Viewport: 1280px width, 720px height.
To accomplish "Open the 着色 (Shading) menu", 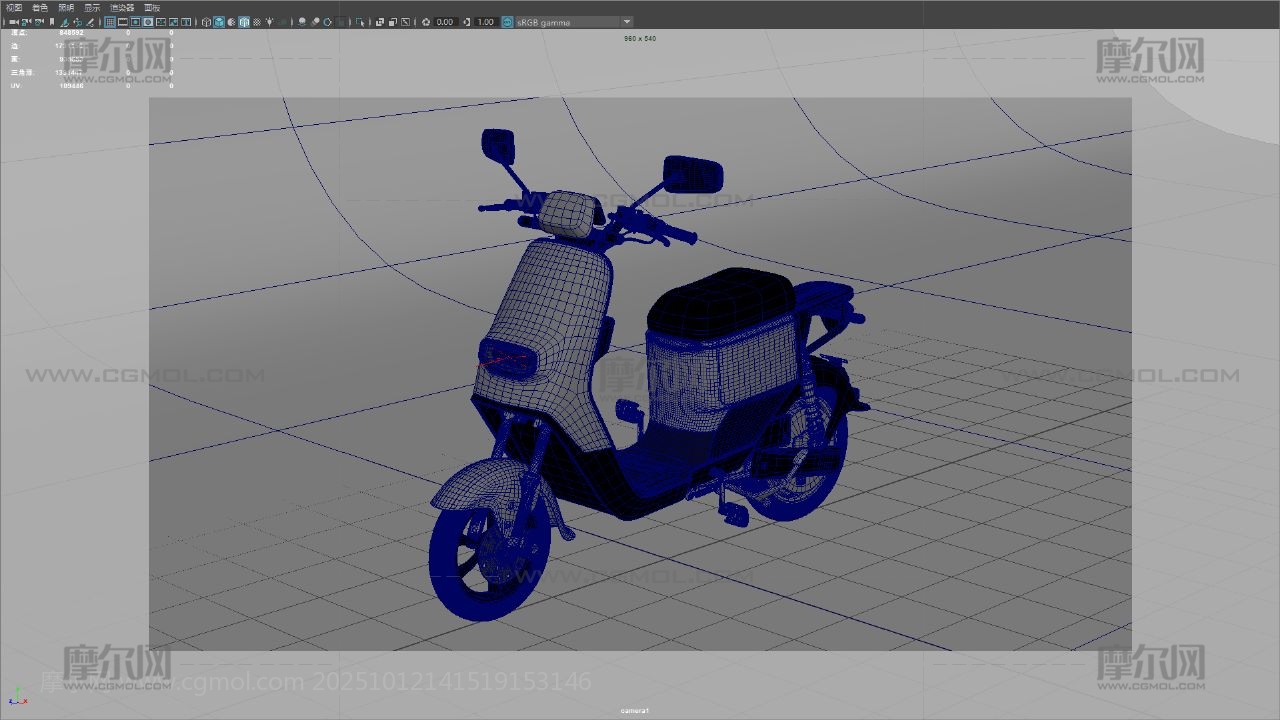I will 40,7.
